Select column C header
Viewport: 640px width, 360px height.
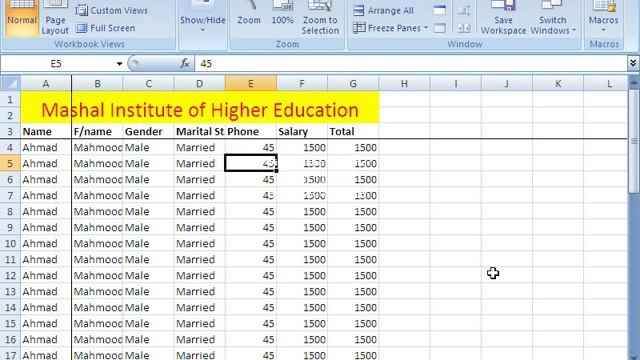pos(148,84)
